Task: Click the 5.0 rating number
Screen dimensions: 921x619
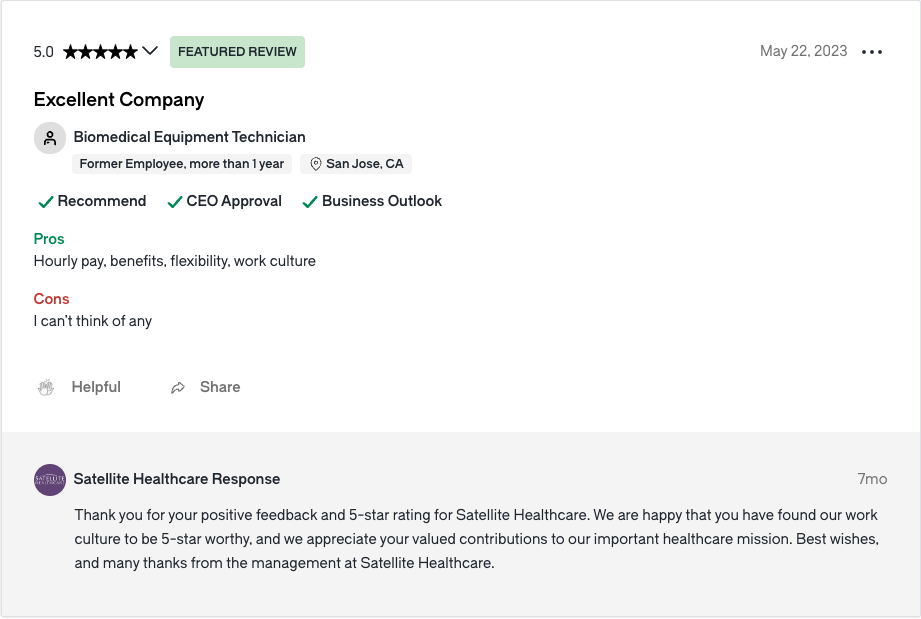Action: click(x=43, y=52)
